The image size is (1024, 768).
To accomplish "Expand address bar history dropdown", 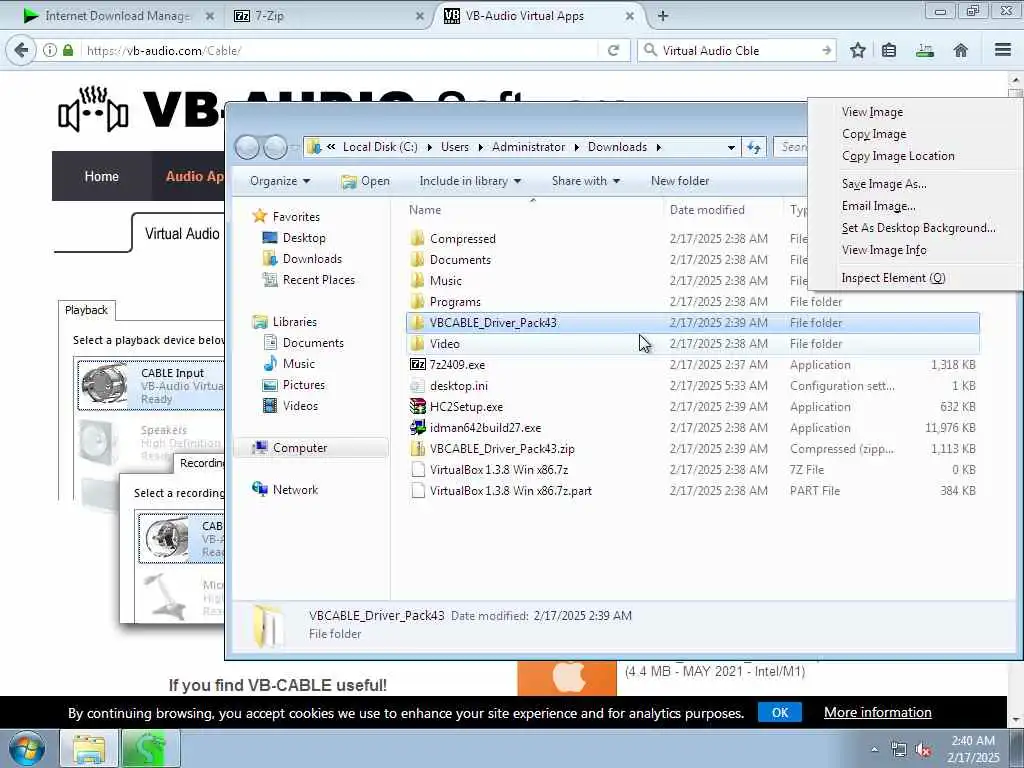I will 731,148.
